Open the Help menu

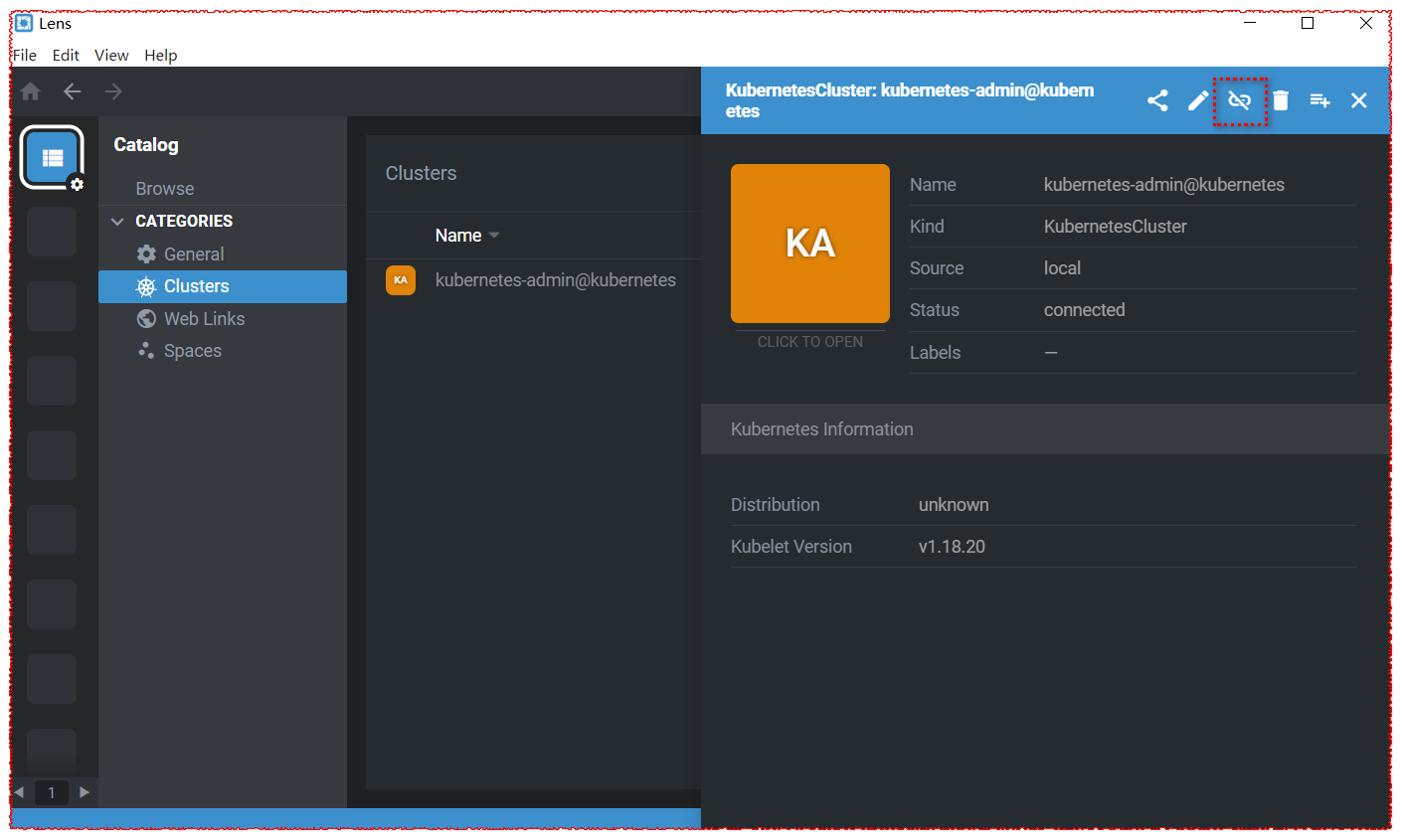(x=160, y=56)
